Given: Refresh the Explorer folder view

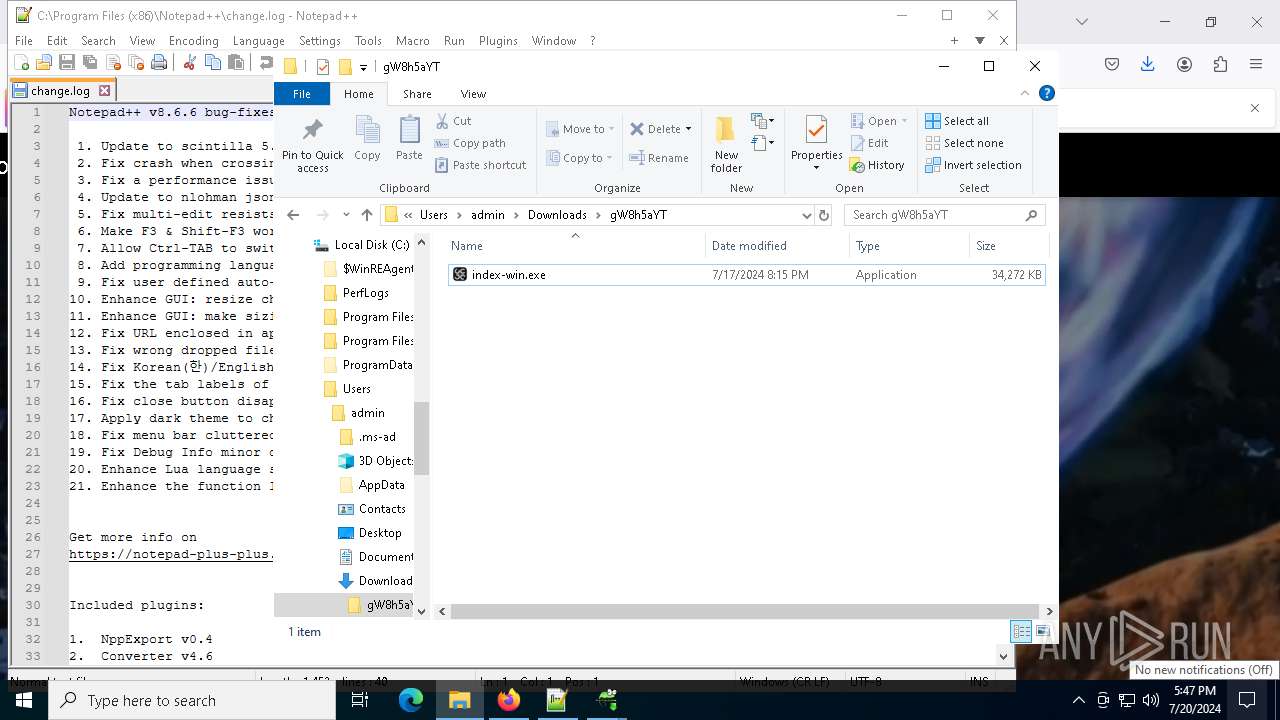Looking at the screenshot, I should [824, 215].
